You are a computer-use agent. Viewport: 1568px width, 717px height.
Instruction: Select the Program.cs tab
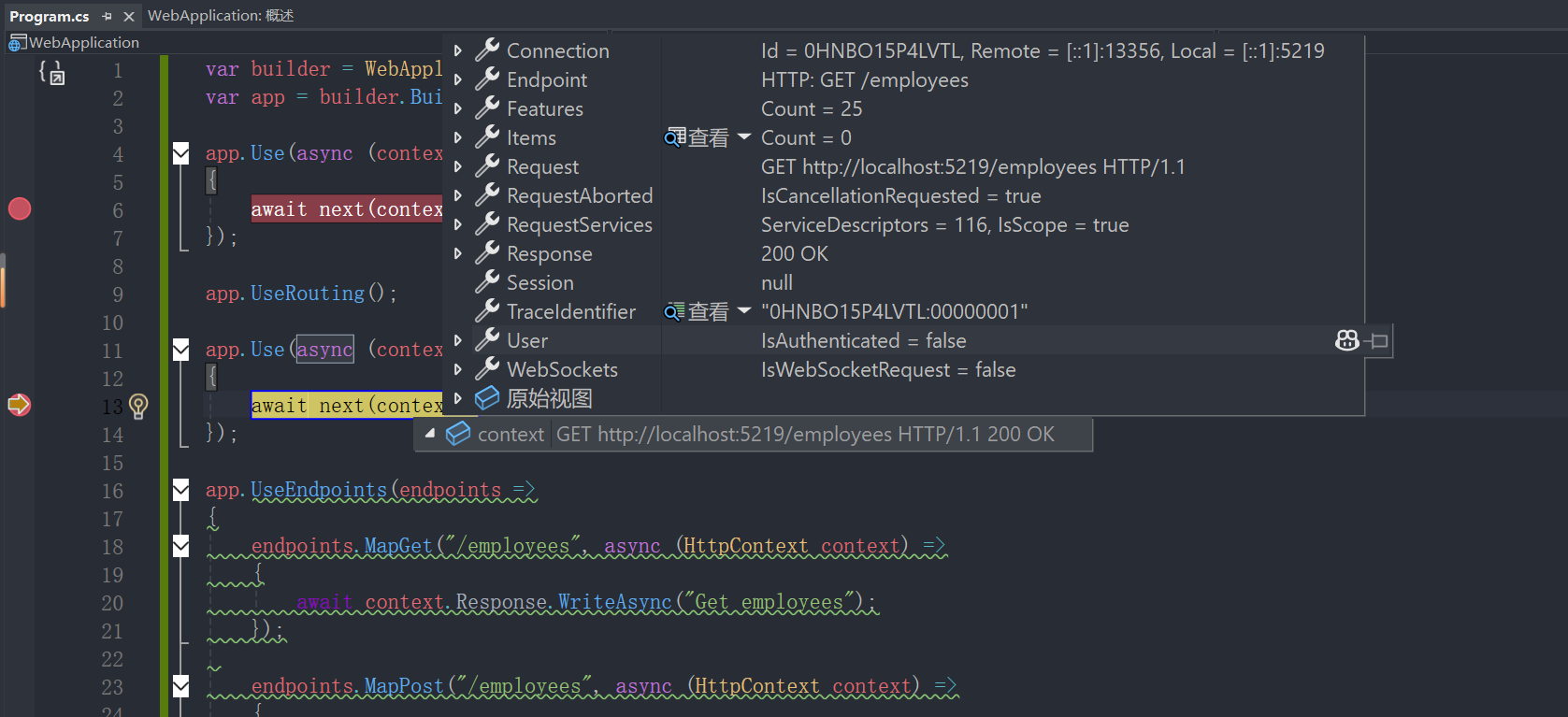(x=49, y=16)
